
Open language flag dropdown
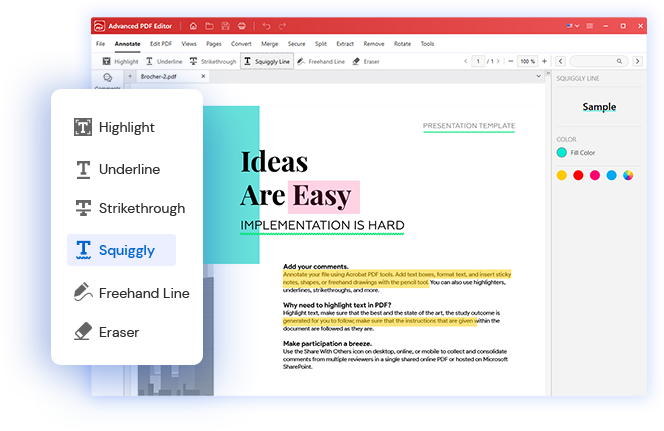click(573, 26)
